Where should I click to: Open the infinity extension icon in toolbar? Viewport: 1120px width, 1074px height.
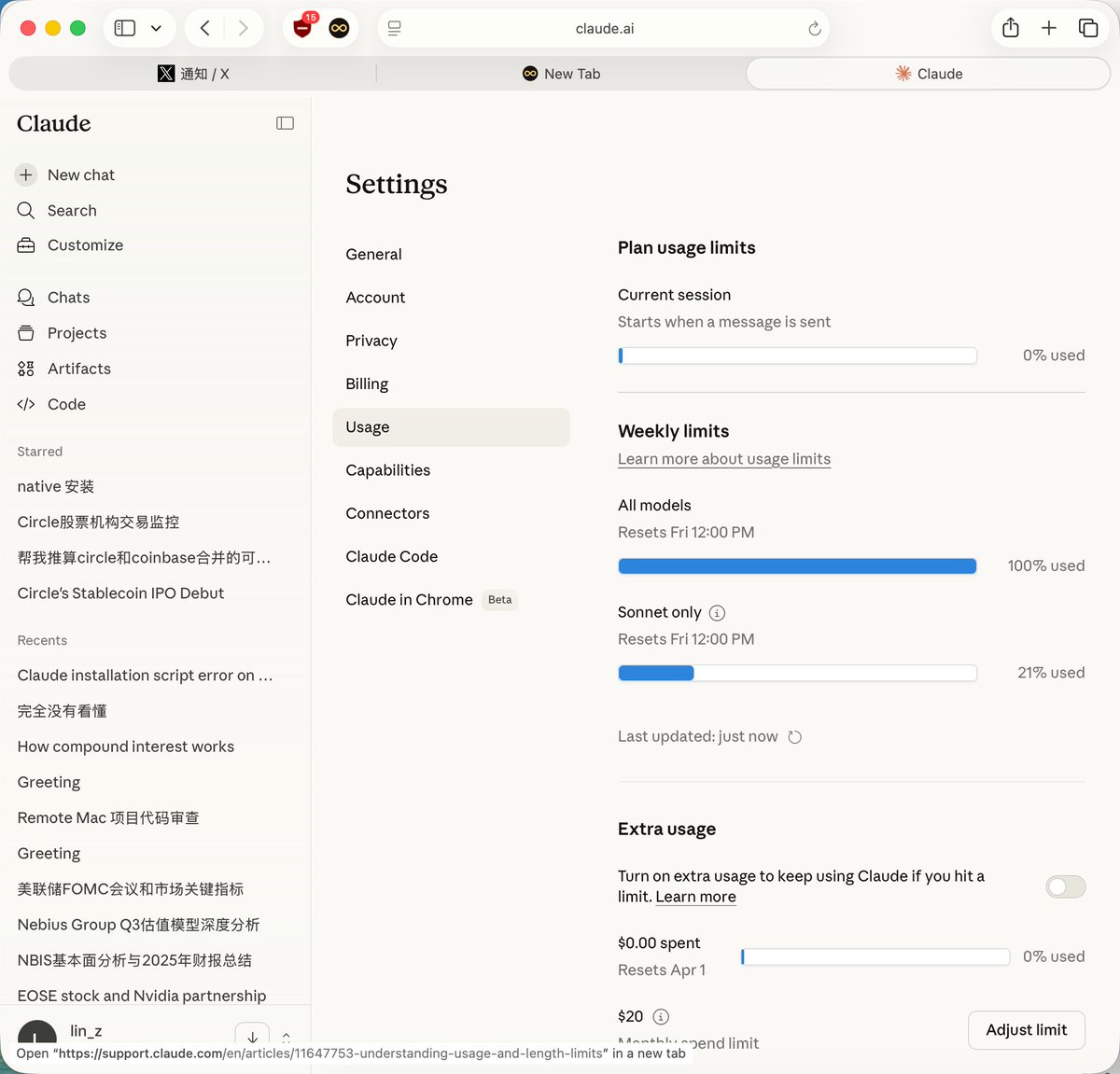(x=339, y=28)
